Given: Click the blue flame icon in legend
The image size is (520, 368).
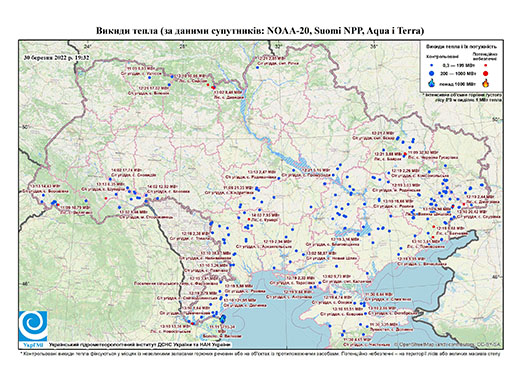Looking at the screenshot, I should coord(432,83).
